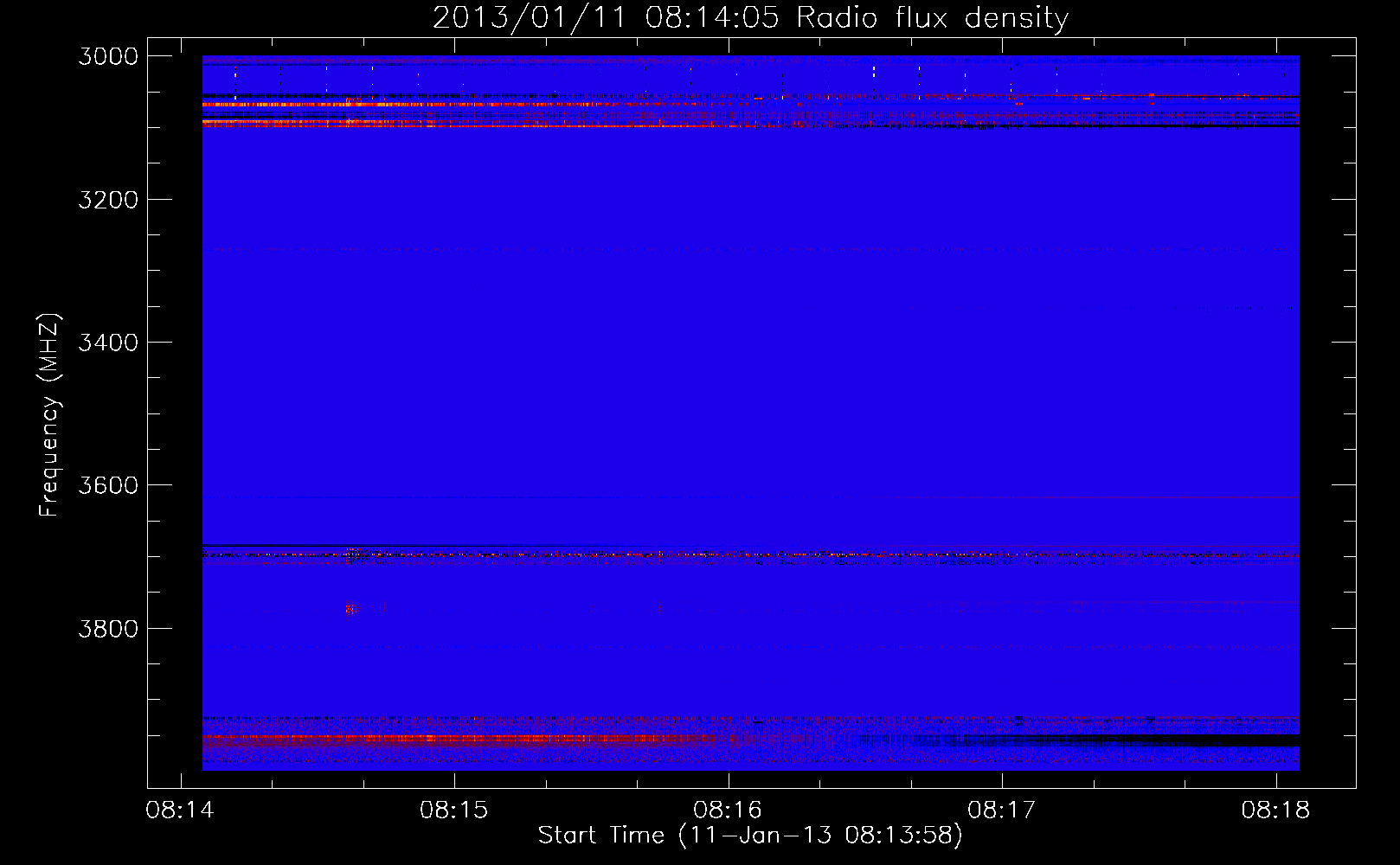
Task: Click the 'Start Time' x-axis label
Action: [x=750, y=836]
